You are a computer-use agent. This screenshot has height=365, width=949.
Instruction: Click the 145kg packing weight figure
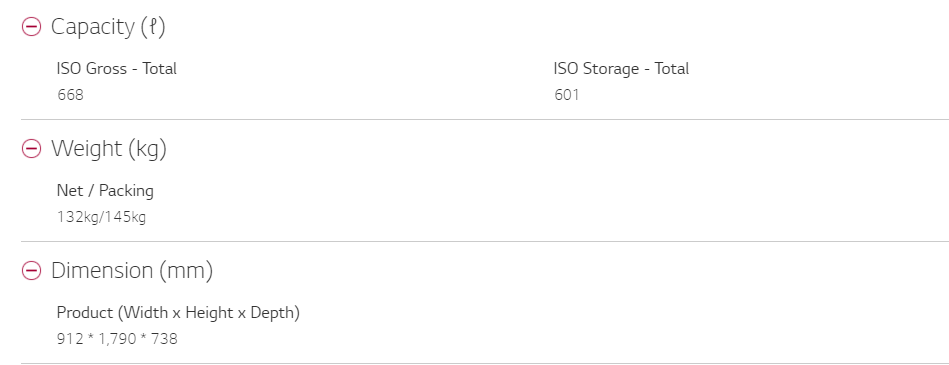(125, 217)
